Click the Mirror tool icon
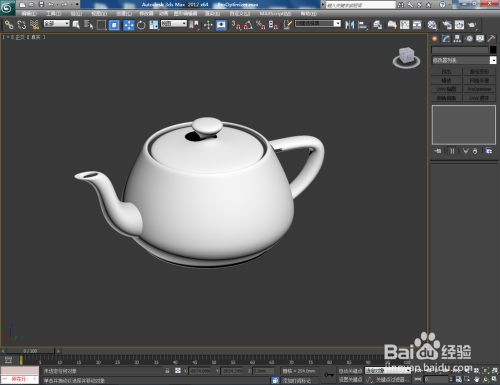This screenshot has width=500, height=385. tap(350, 25)
